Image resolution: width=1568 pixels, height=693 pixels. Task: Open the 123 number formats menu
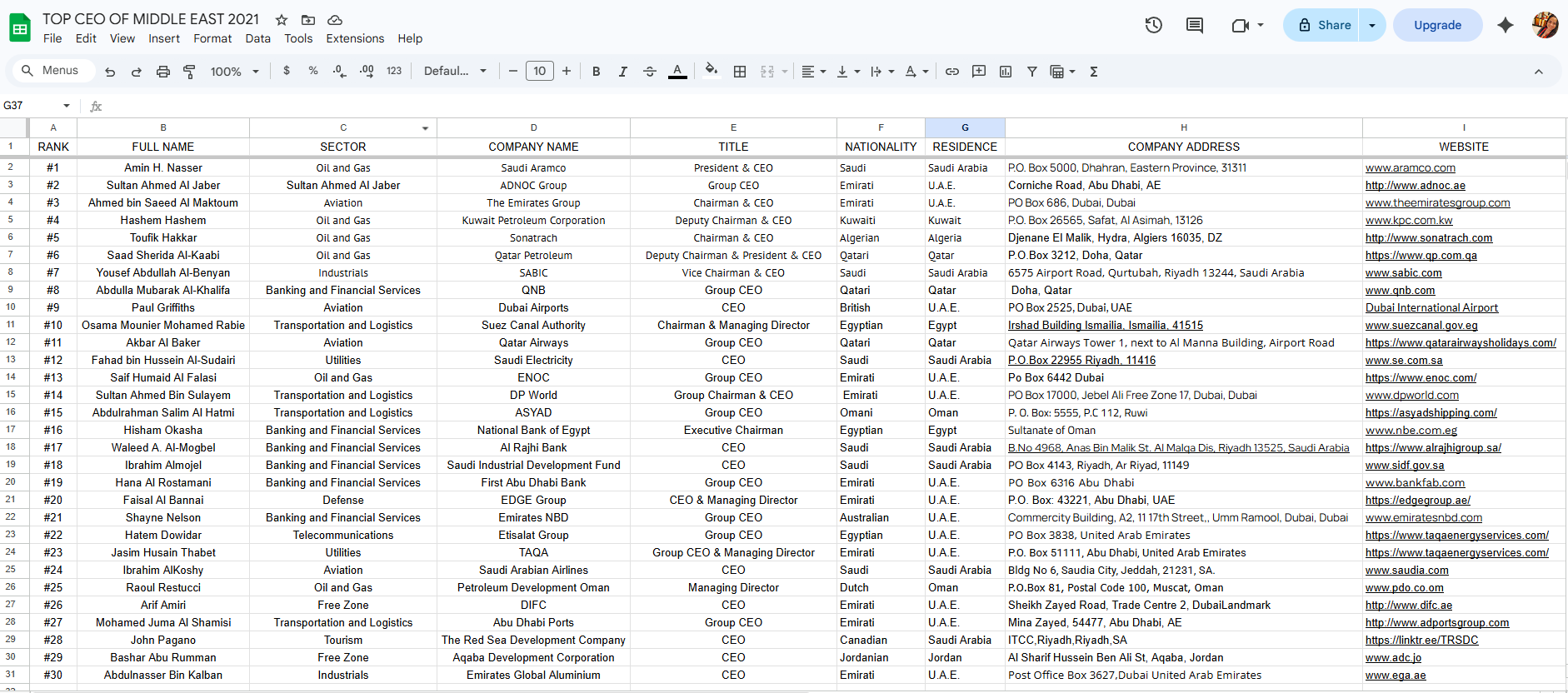point(394,71)
